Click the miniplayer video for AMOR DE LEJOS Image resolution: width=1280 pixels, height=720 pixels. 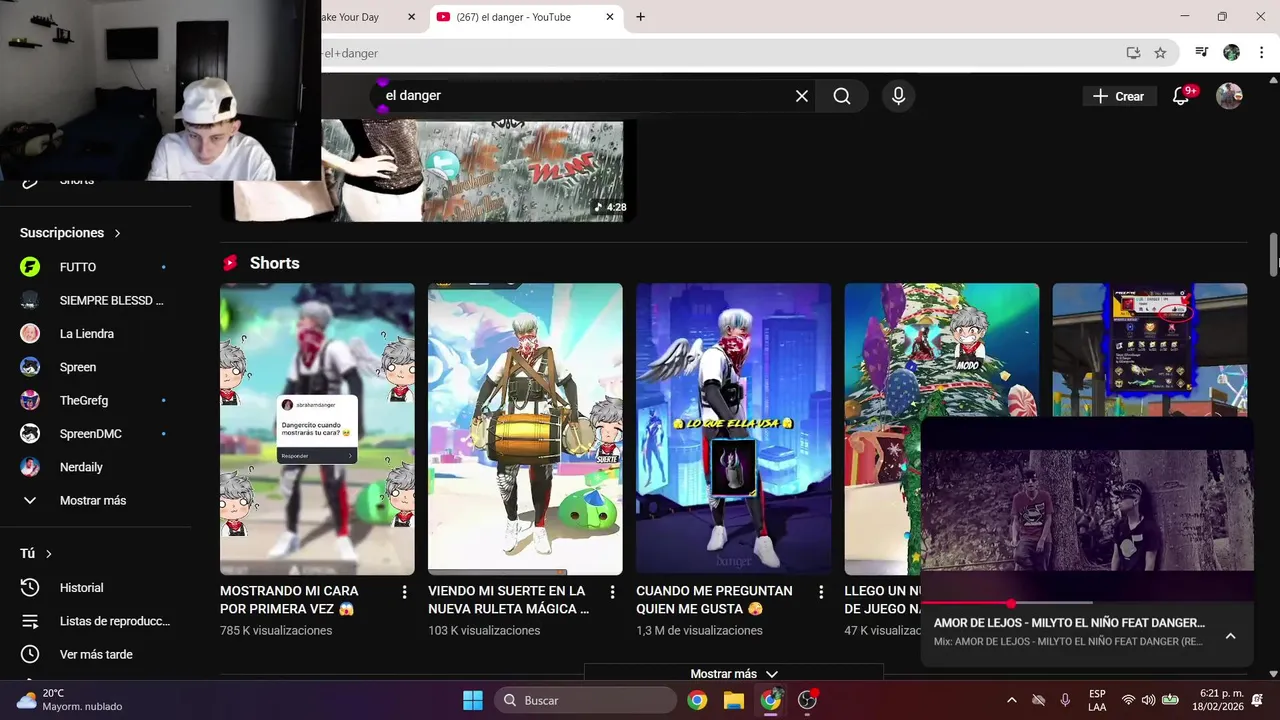[1087, 510]
